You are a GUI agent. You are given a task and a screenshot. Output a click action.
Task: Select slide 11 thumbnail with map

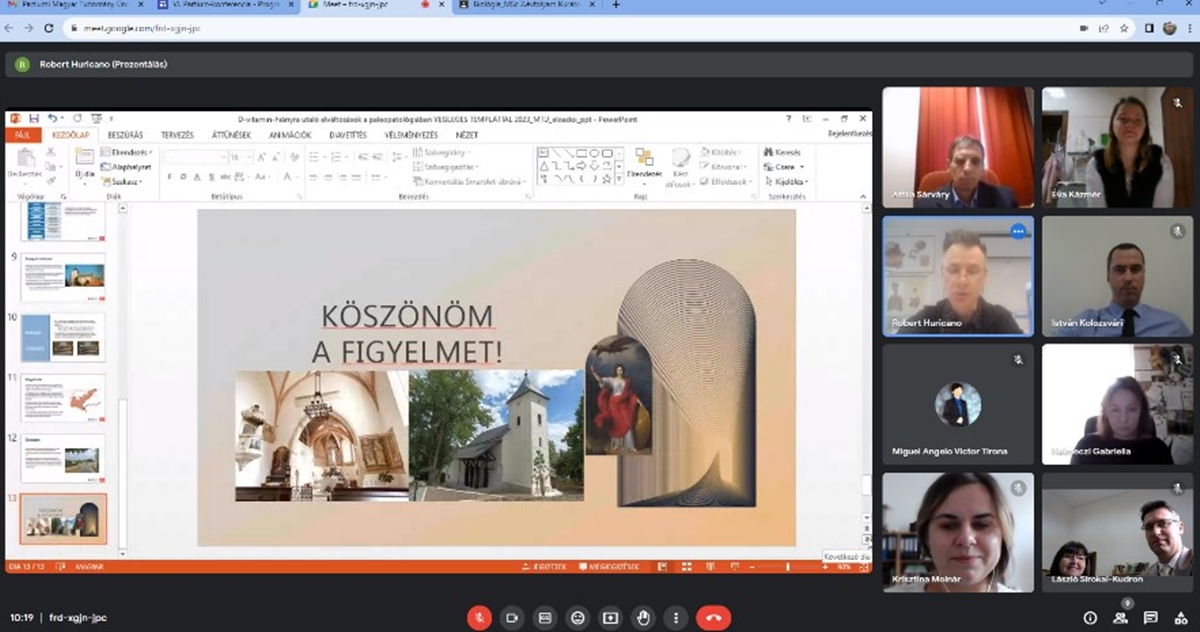point(63,397)
